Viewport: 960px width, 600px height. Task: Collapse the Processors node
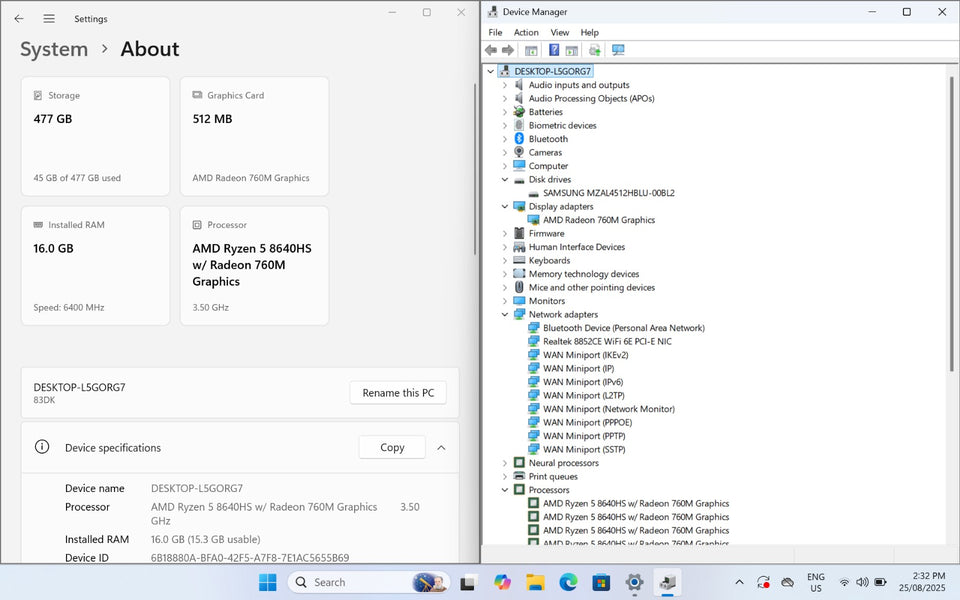[x=505, y=490]
